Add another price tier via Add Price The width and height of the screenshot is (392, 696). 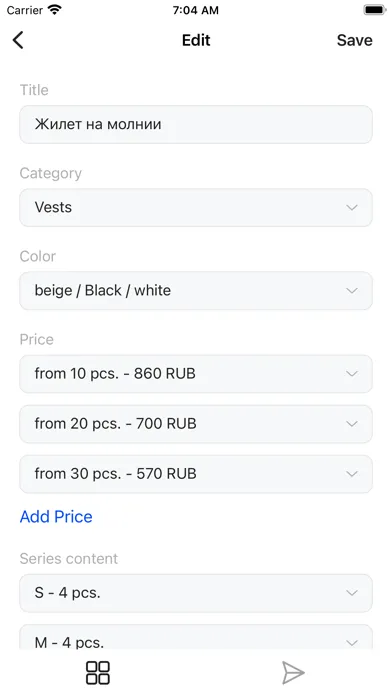[56, 517]
